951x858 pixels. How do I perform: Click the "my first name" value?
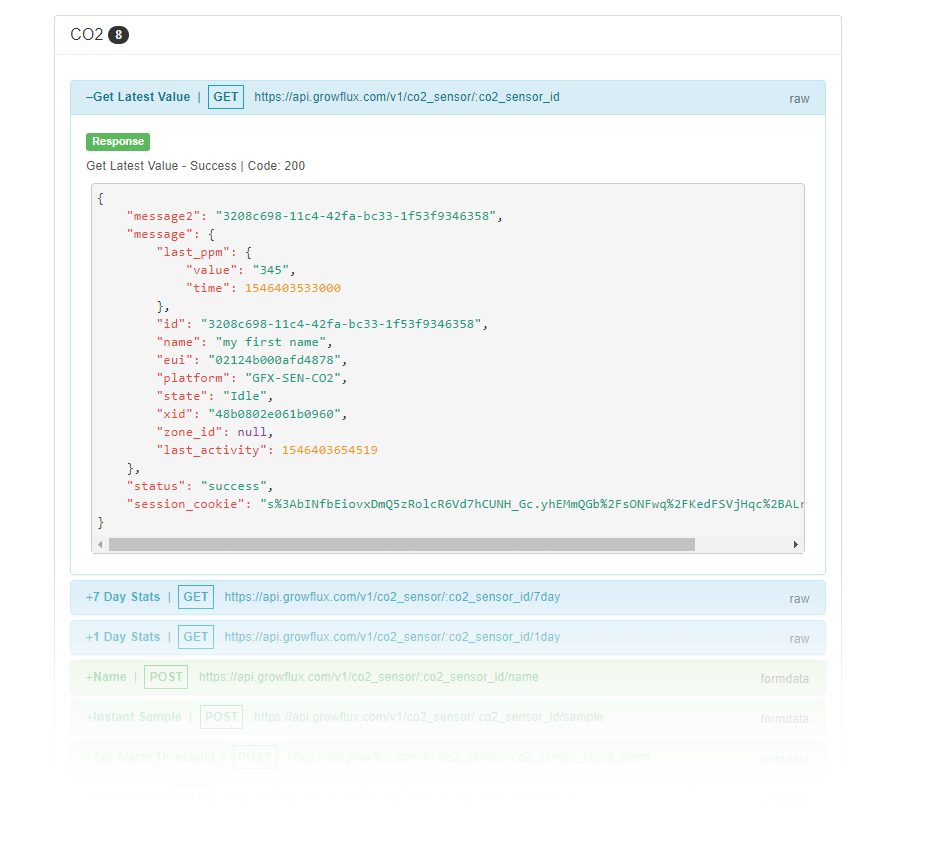[271, 343]
